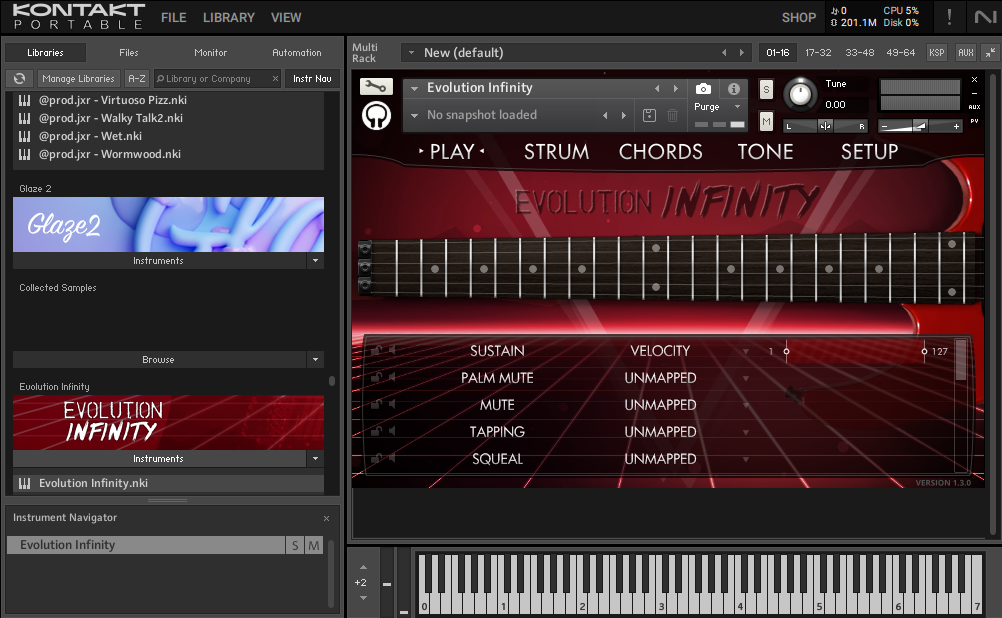Open the Files browser tab
1002x618 pixels.
[128, 52]
